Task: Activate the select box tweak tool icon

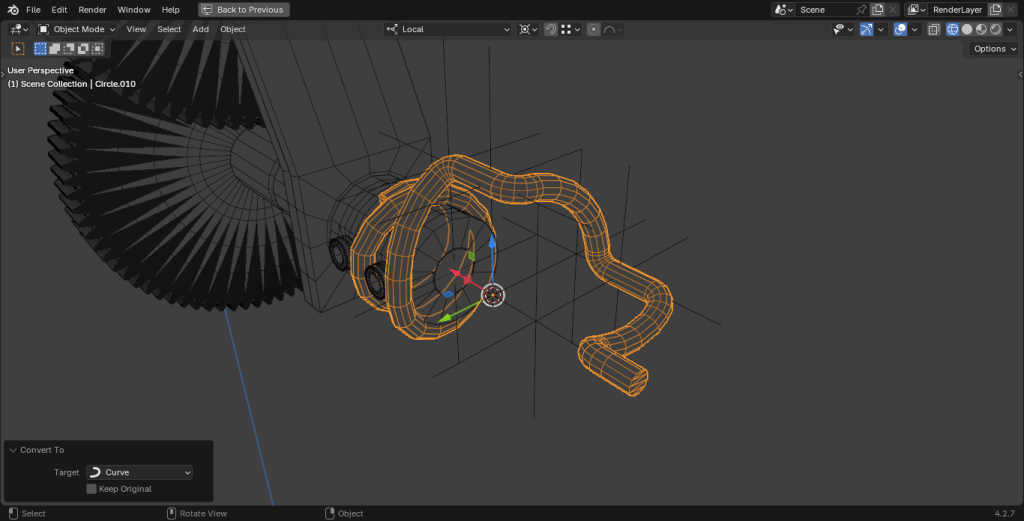Action: click(x=18, y=48)
